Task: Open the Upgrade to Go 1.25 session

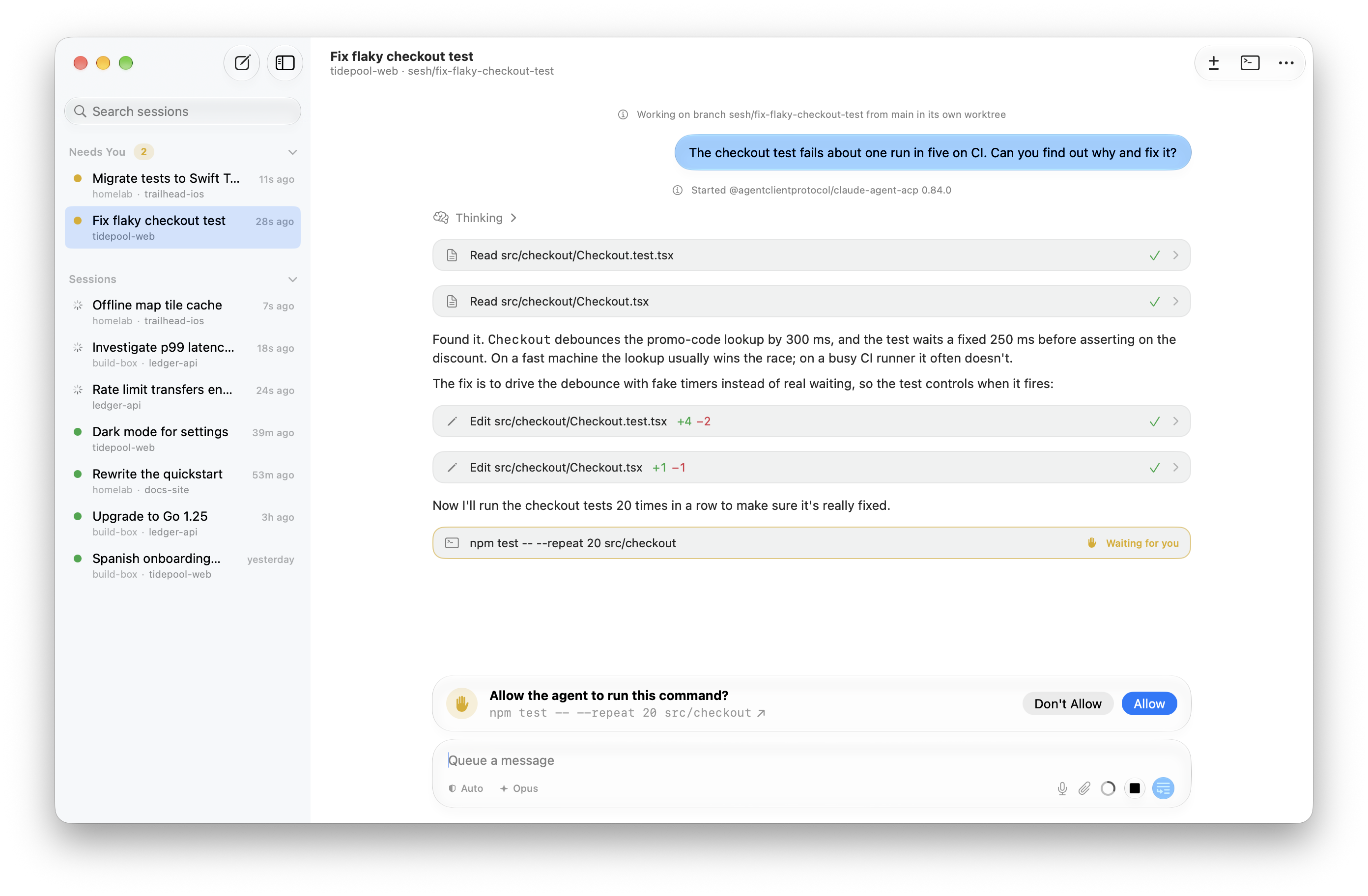Action: click(x=183, y=523)
